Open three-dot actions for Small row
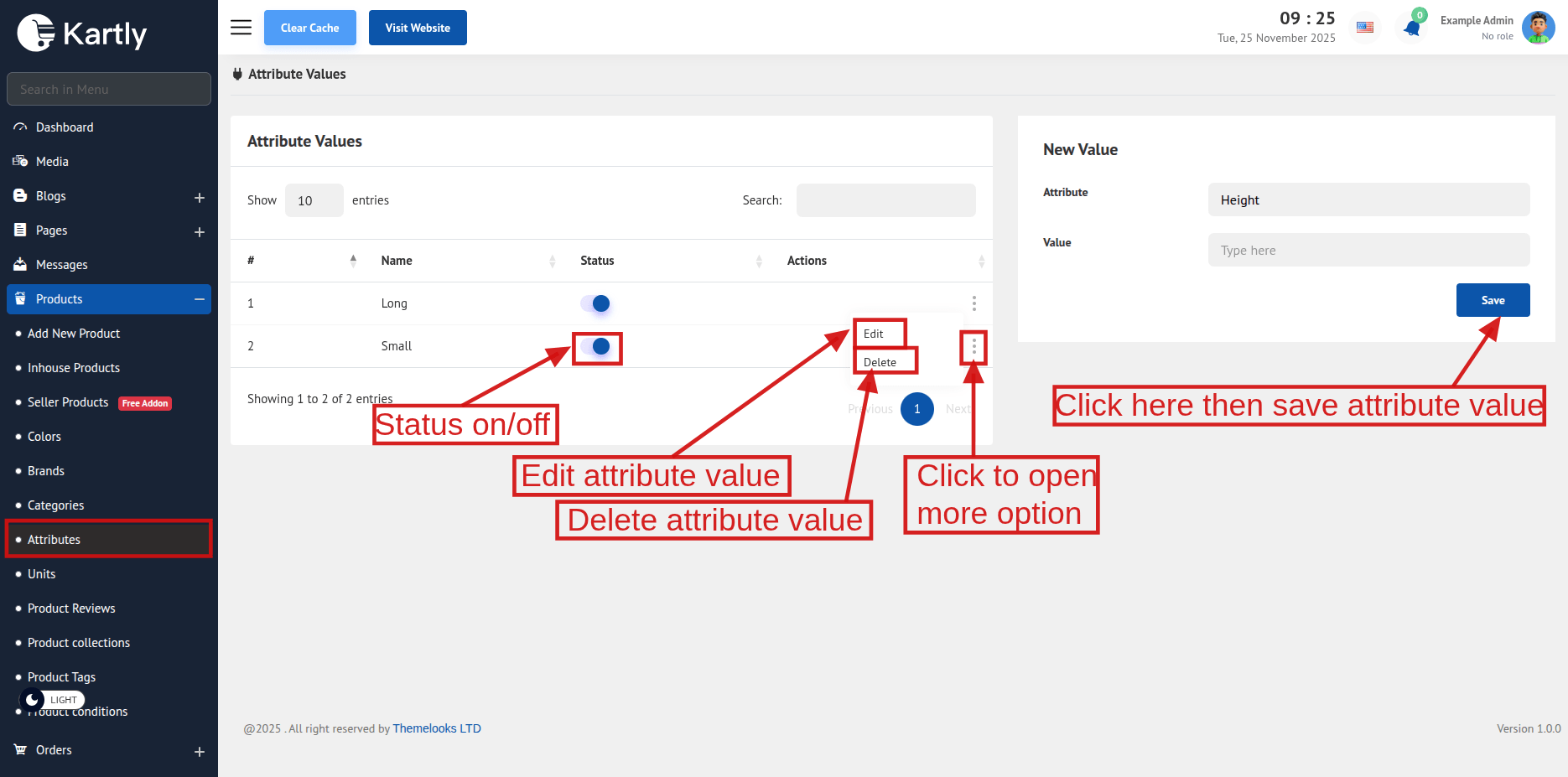Screen dimensions: 1568x777 pyautogui.click(x=974, y=347)
